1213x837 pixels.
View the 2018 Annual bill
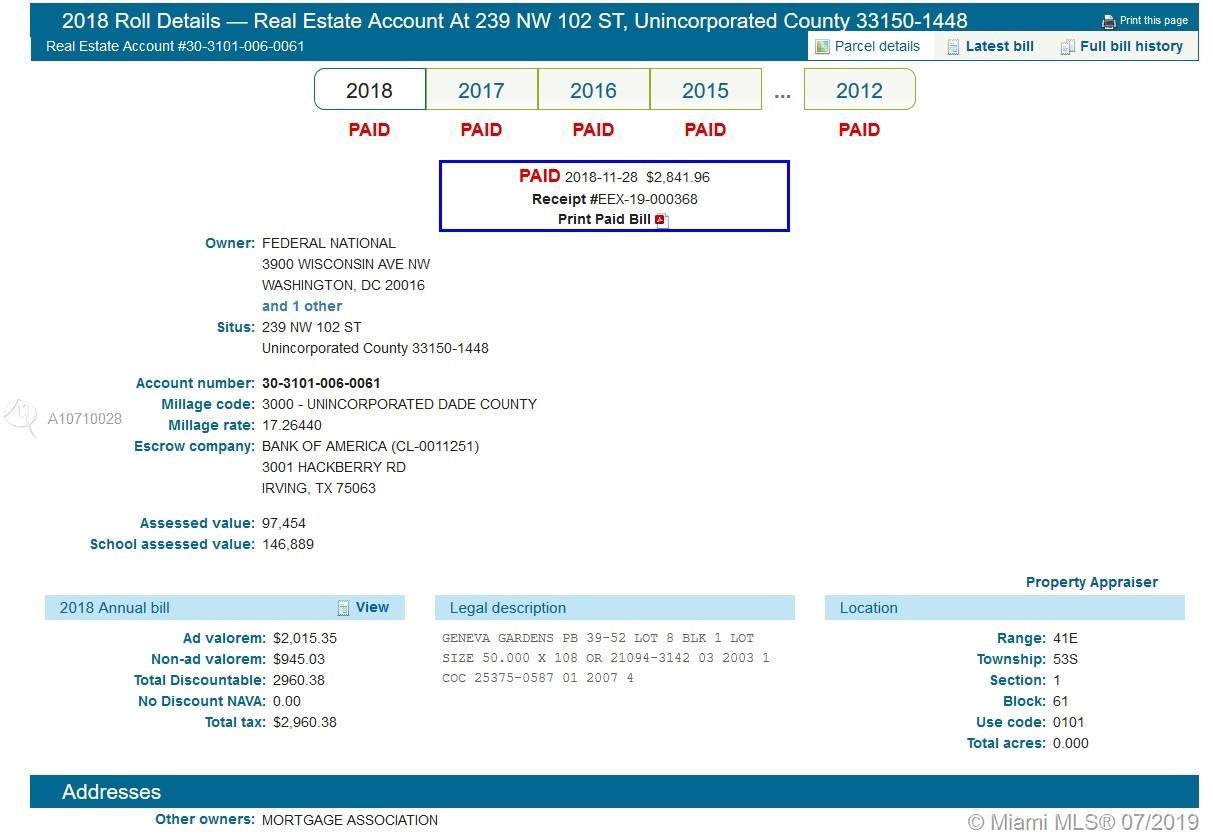click(372, 607)
